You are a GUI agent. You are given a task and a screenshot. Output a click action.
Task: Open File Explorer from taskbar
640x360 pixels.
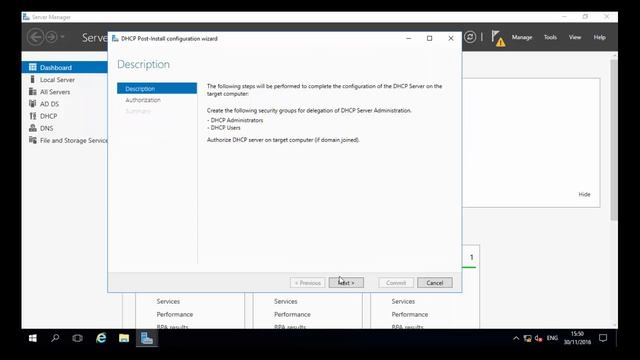(x=124, y=338)
